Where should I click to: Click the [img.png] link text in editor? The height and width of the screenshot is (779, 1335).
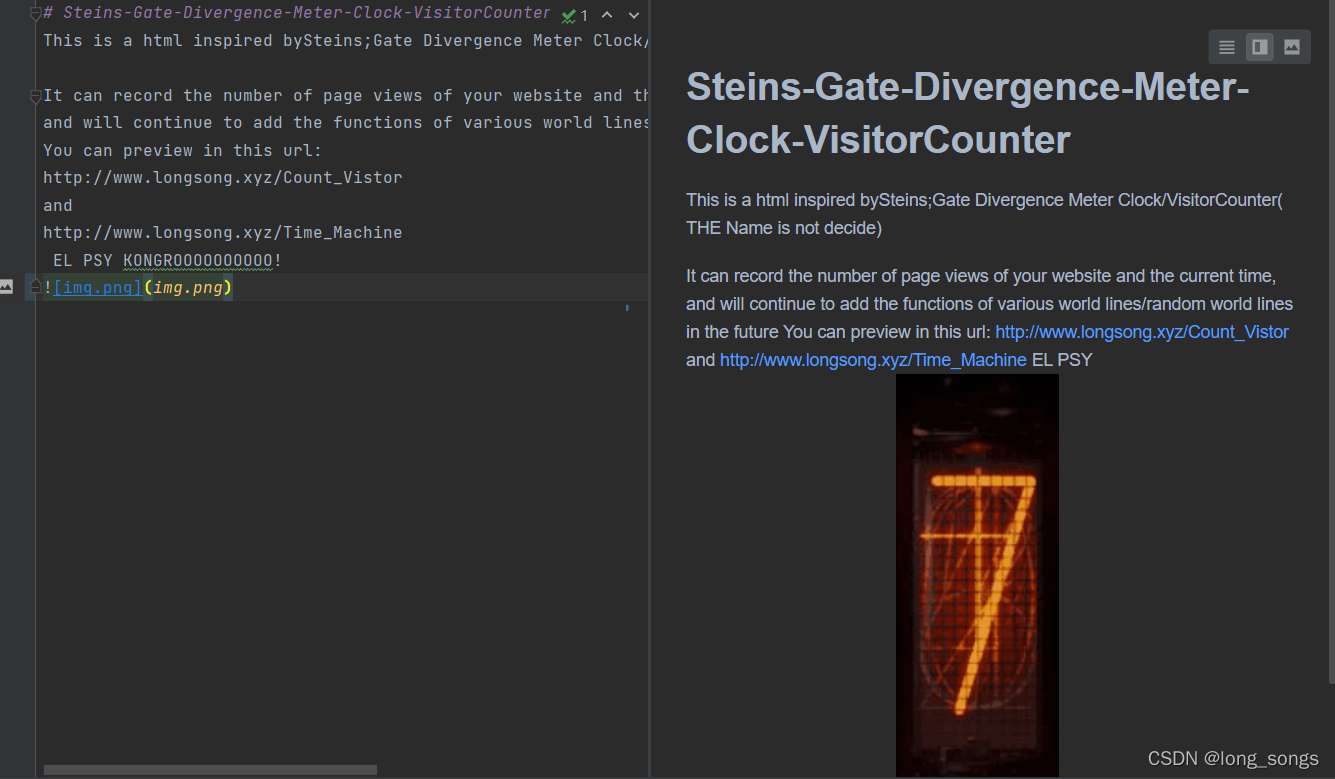(98, 288)
